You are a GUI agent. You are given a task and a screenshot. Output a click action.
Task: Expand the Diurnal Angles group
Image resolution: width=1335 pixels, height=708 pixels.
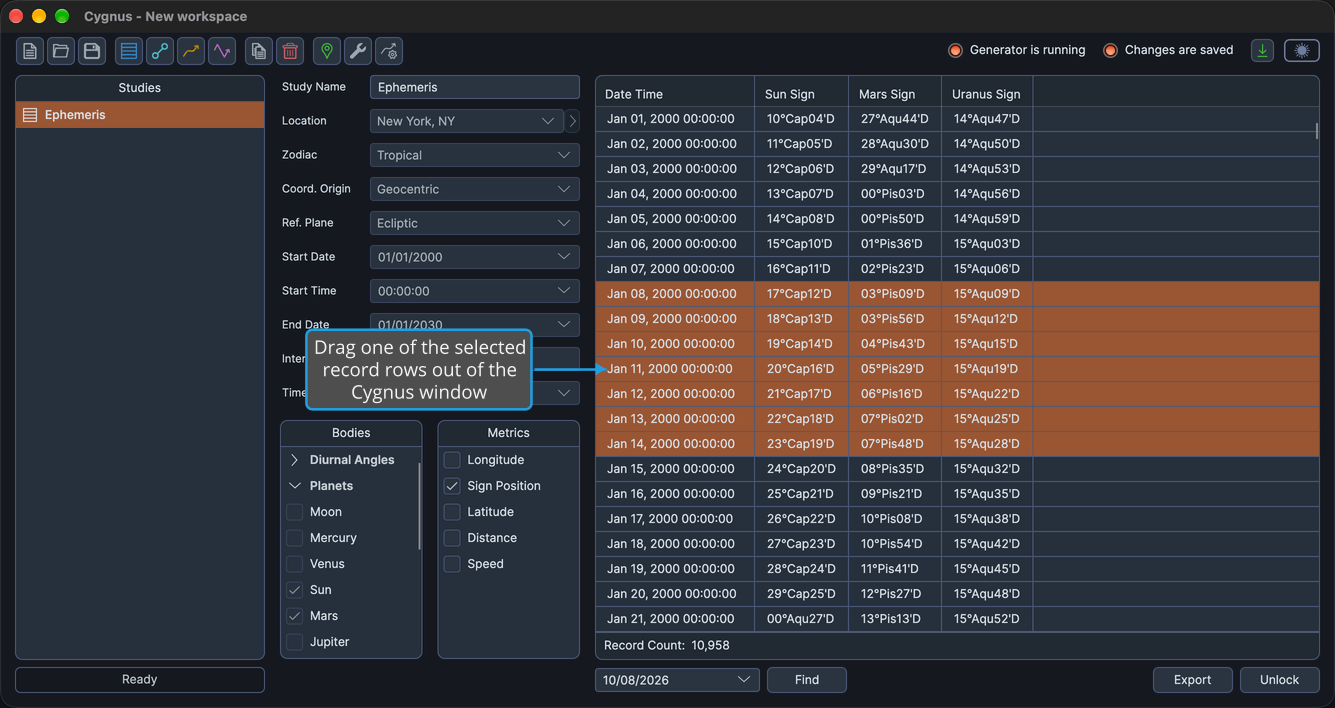point(295,460)
